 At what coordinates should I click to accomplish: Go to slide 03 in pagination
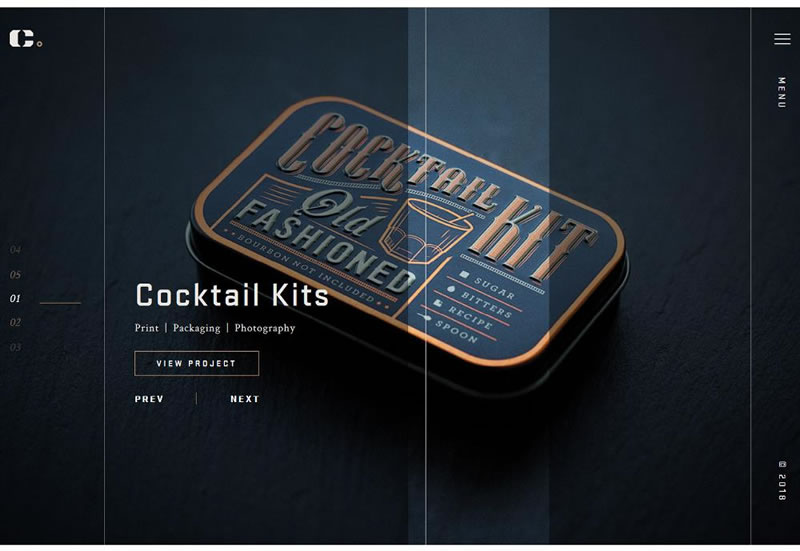coord(15,347)
